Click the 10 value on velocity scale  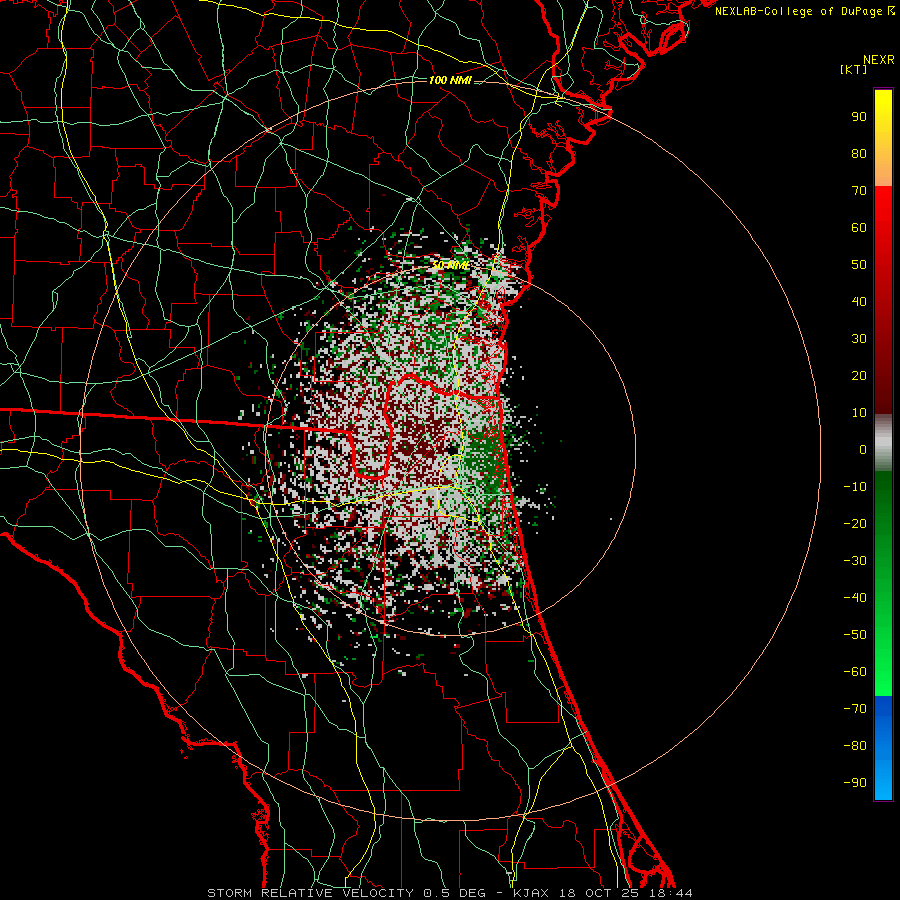(859, 413)
